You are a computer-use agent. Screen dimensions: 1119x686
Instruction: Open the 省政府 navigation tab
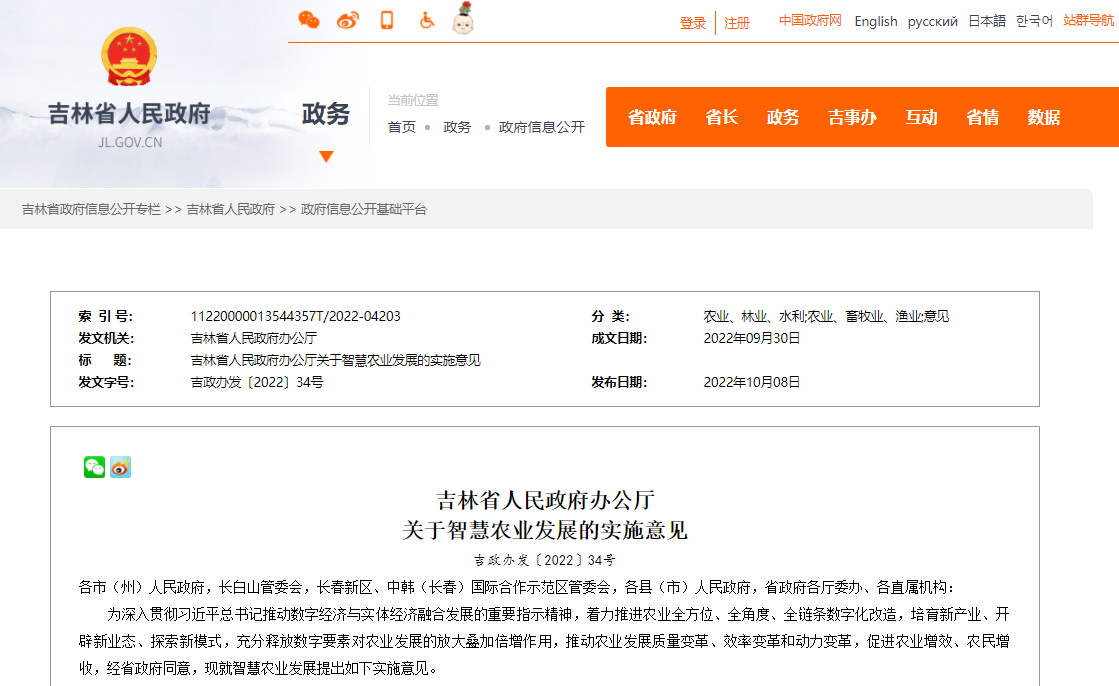(652, 117)
